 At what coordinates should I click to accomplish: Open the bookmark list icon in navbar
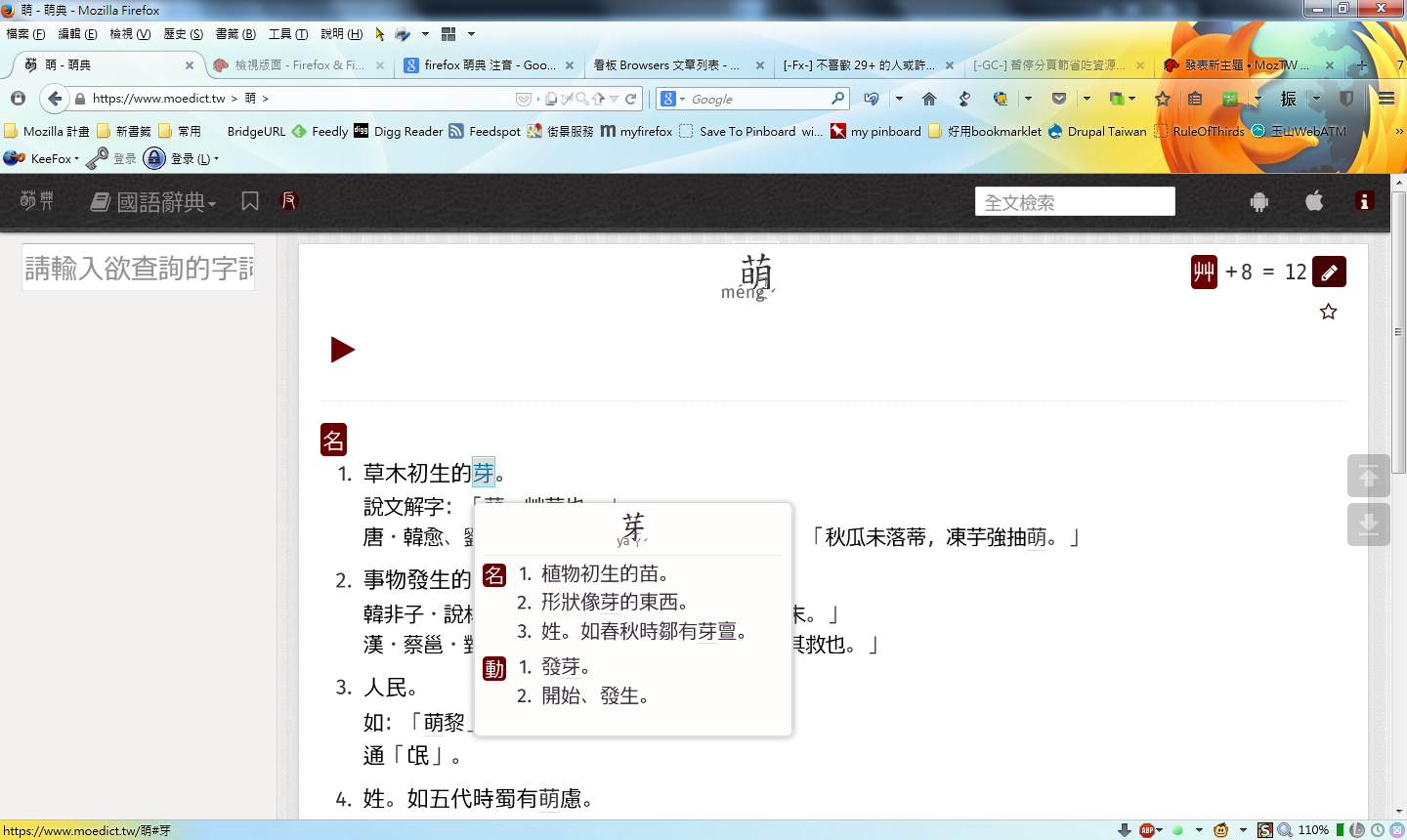(x=250, y=201)
